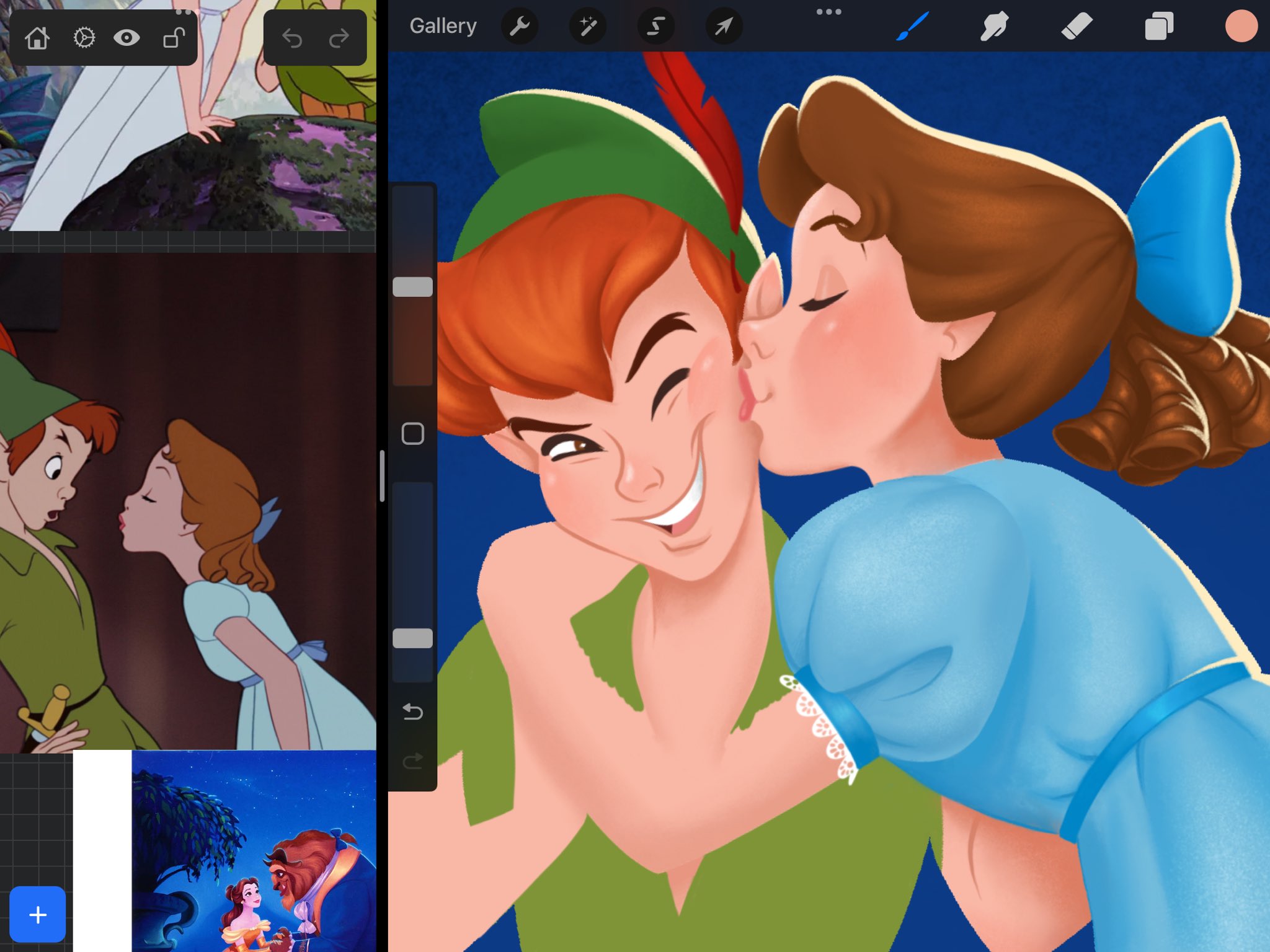Grab the split view divider handle
The width and height of the screenshot is (1270, 952).
pos(382,475)
